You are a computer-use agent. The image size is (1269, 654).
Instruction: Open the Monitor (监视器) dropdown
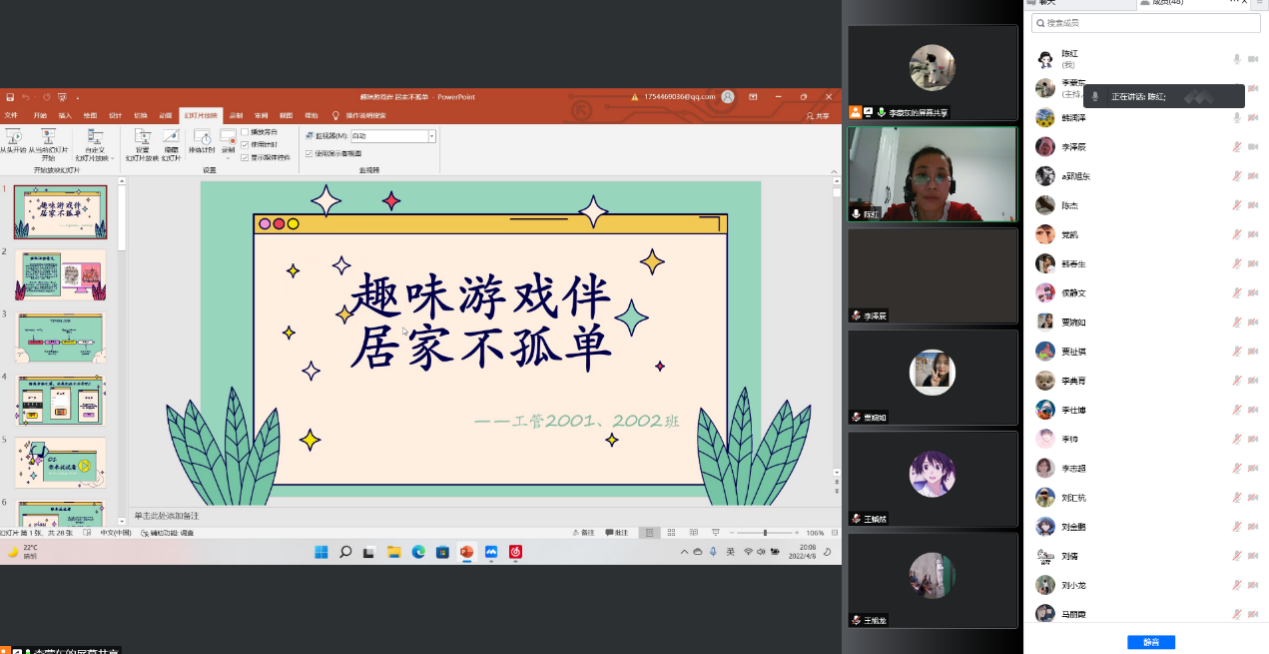[432, 136]
